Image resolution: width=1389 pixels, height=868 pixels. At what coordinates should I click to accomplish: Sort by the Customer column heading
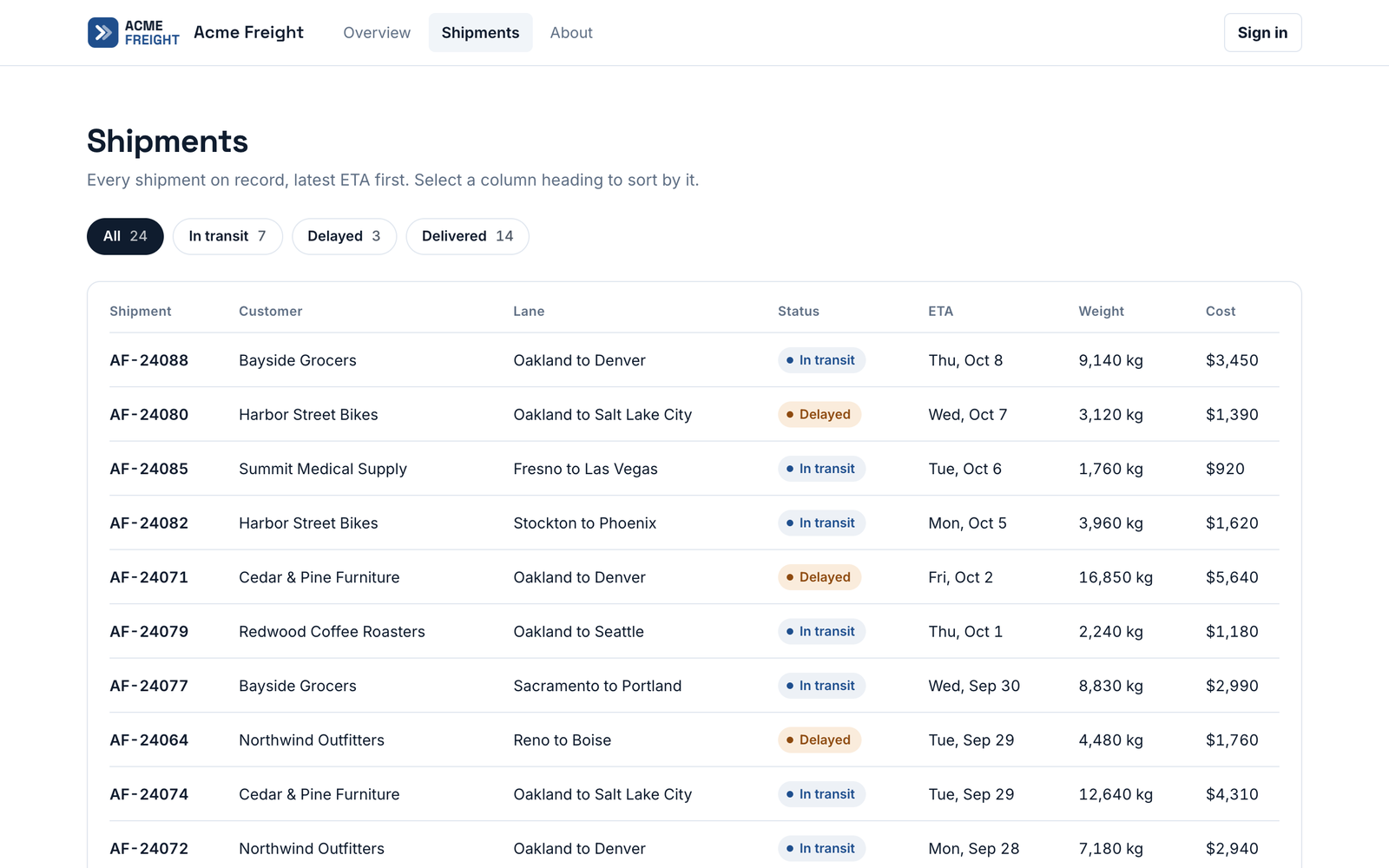[271, 312]
